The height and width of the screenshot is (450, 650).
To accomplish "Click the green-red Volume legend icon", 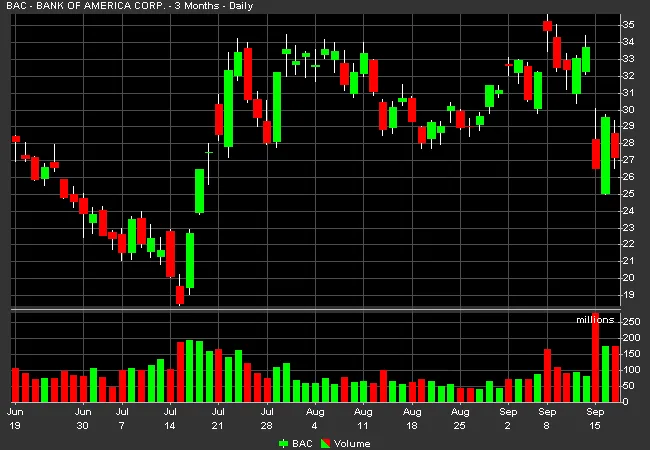I will [325, 443].
